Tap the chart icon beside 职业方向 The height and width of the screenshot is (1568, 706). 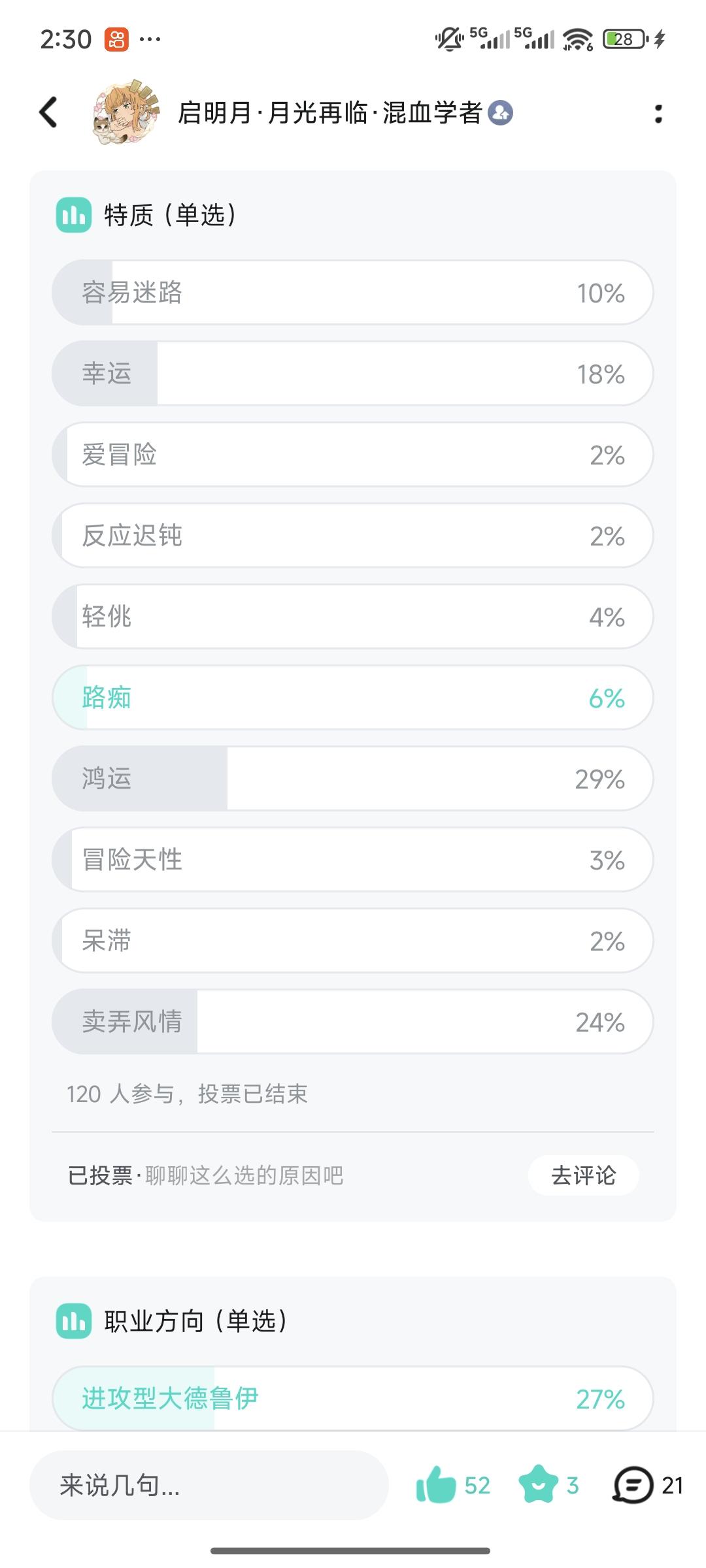74,1321
